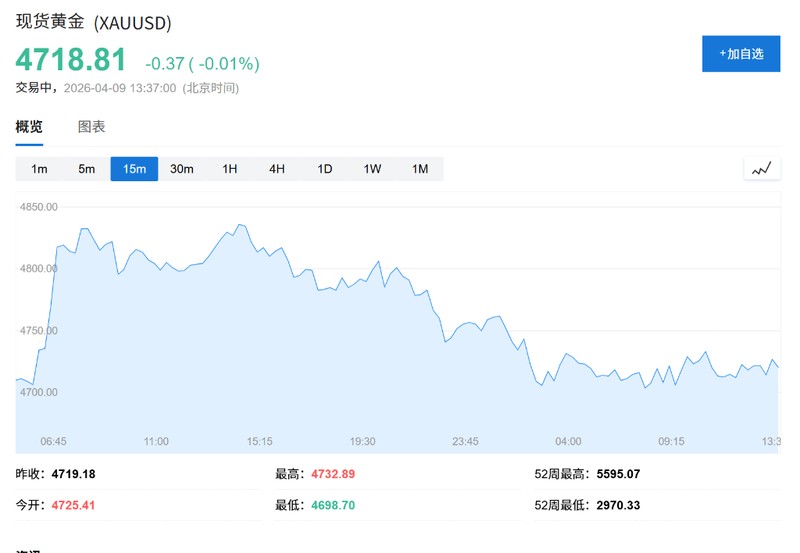
Task: Add gold to watchlist with 加自选 button
Action: click(741, 54)
